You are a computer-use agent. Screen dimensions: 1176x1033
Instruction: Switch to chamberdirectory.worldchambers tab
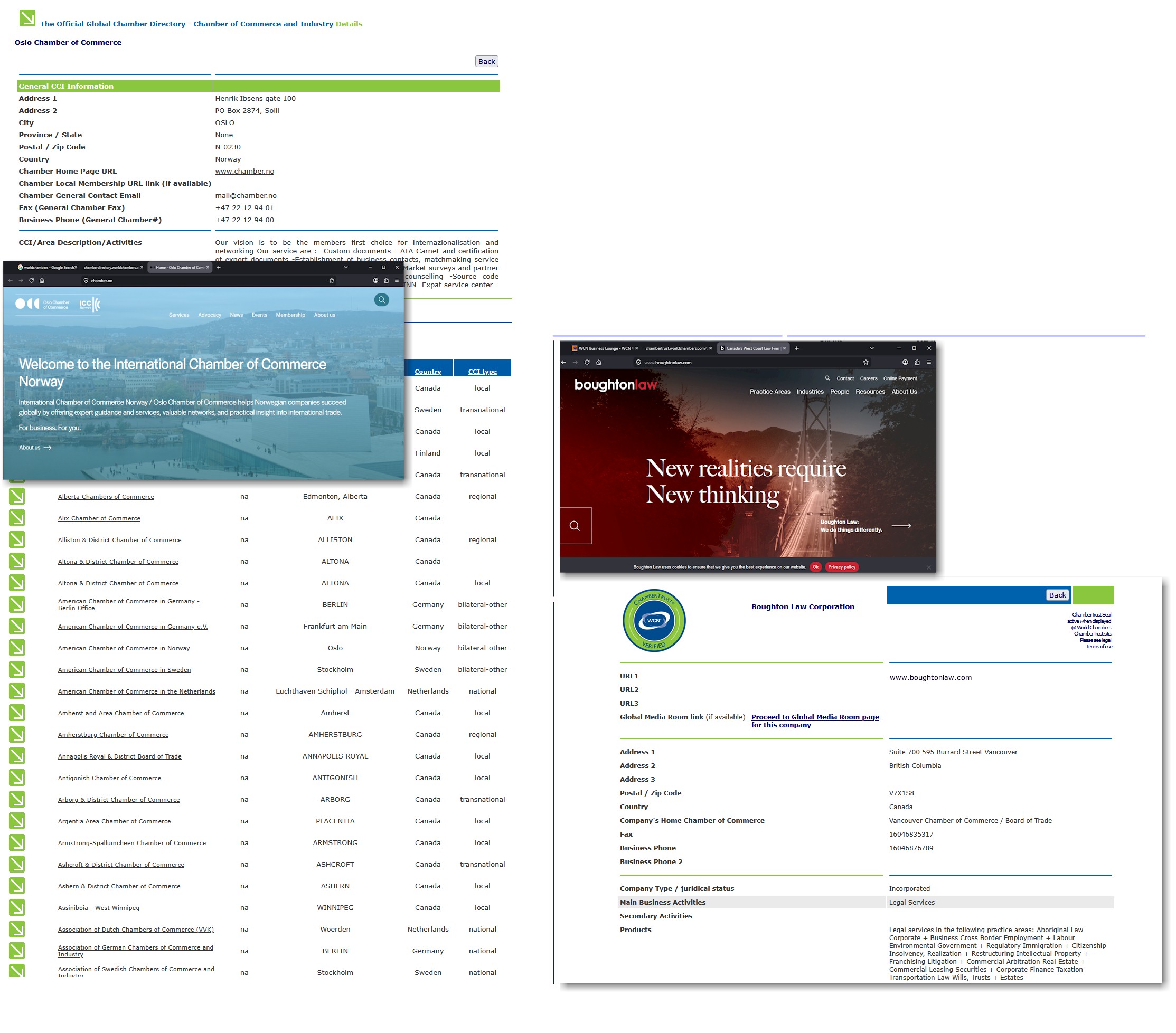pos(113,268)
